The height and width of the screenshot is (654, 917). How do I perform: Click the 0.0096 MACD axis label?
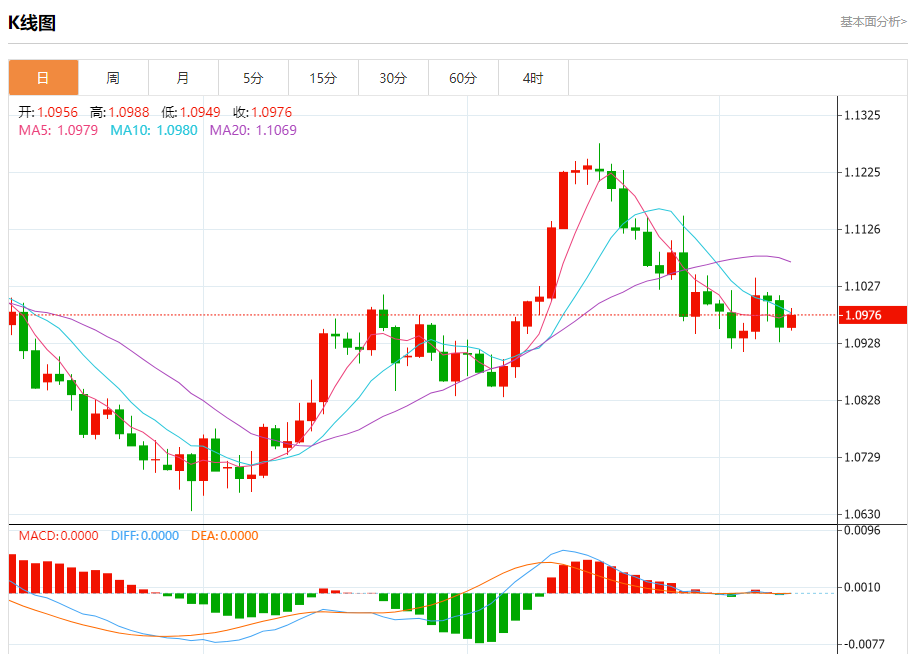click(862, 531)
